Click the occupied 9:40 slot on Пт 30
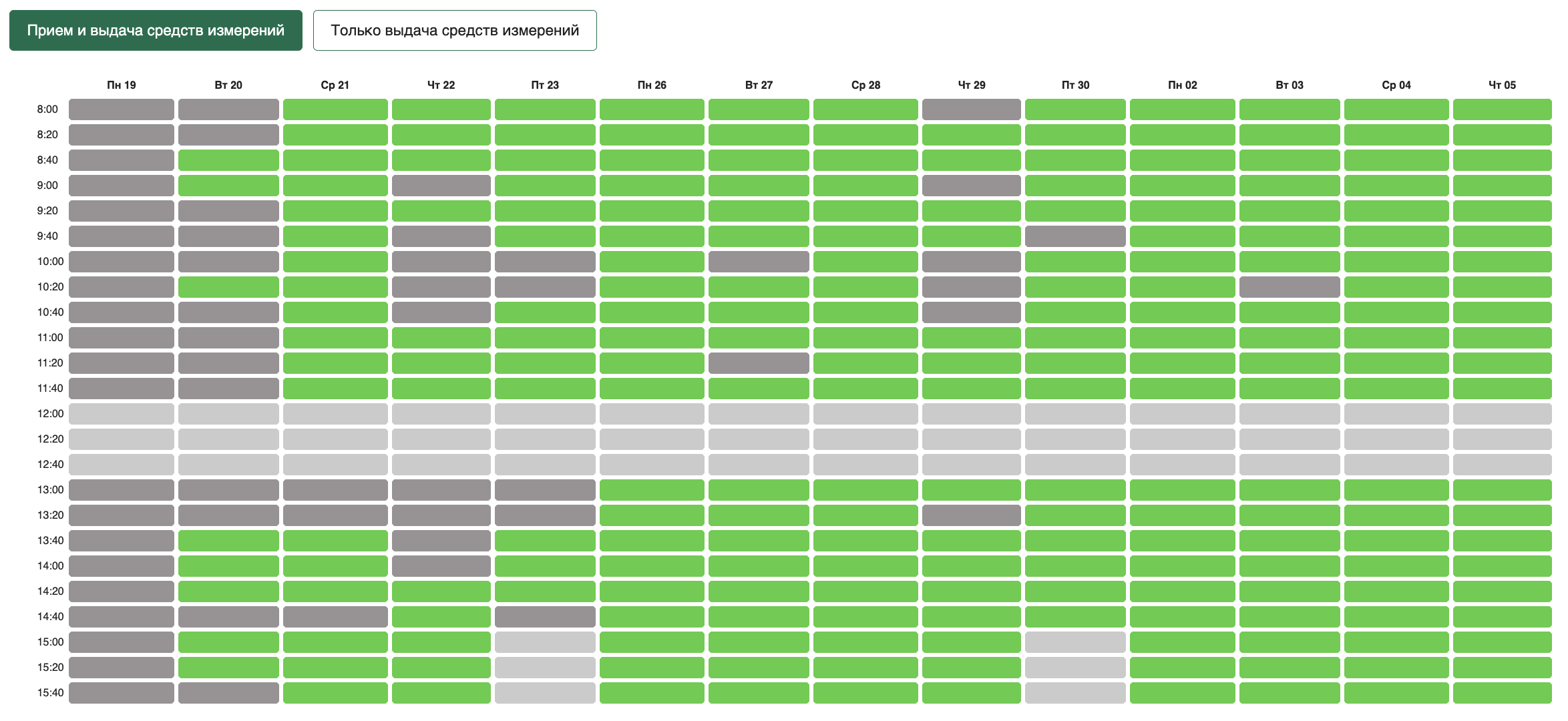 coord(1075,236)
